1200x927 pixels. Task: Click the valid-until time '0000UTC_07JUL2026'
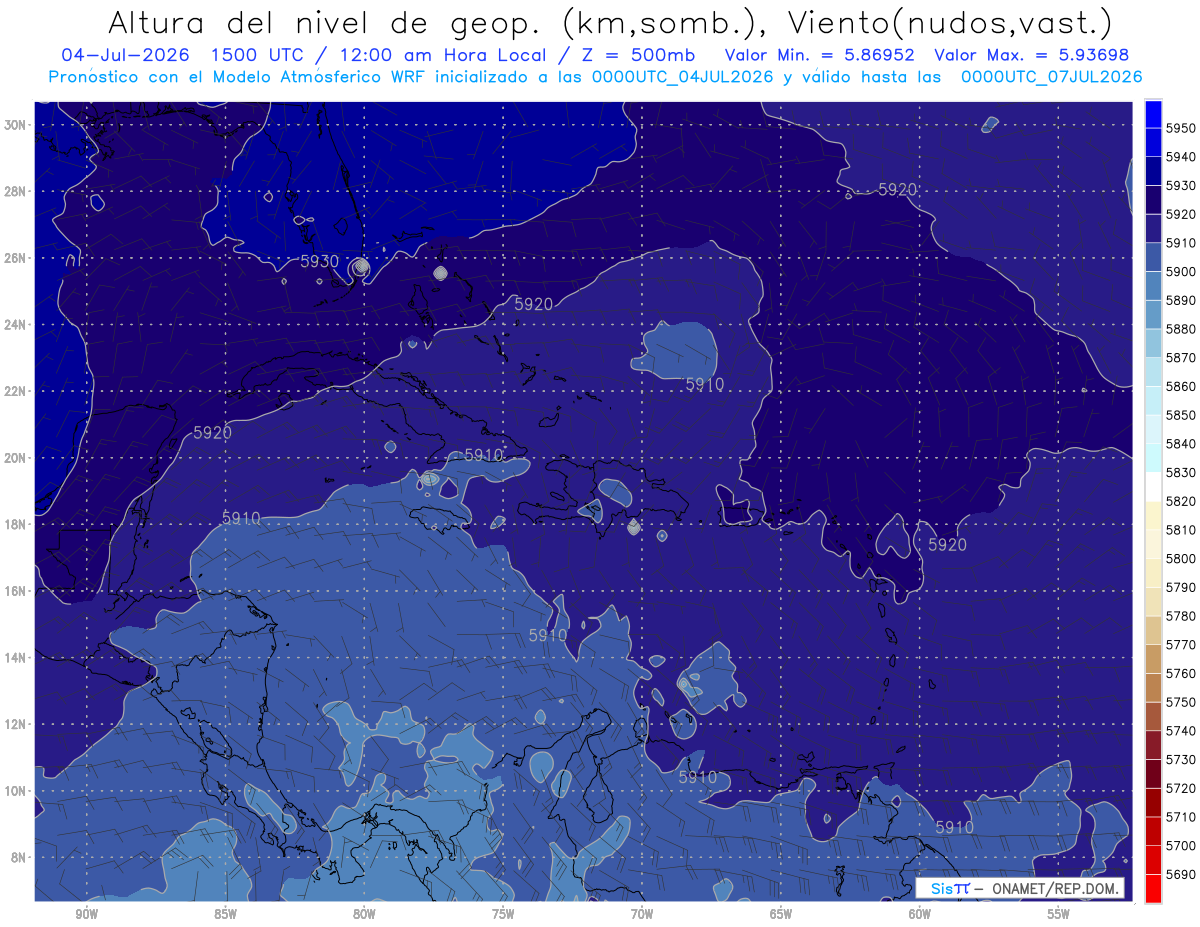[1051, 77]
